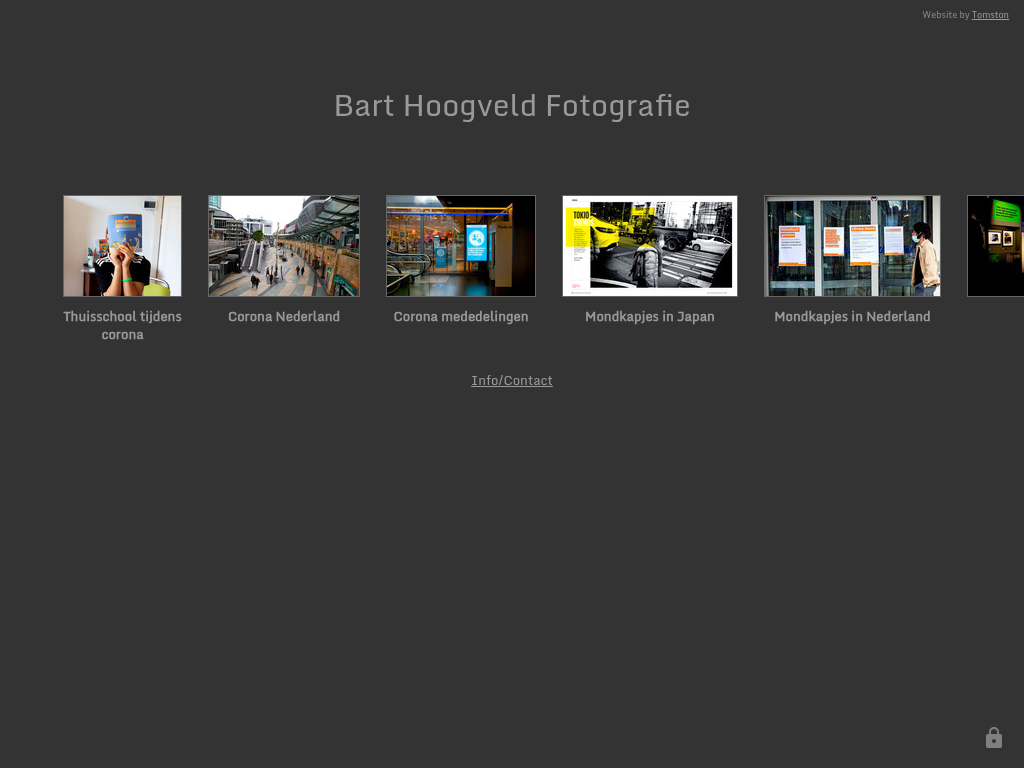Screen dimensions: 1024x768
Task: Click the Corona mededelingen caption text
Action: point(461,316)
